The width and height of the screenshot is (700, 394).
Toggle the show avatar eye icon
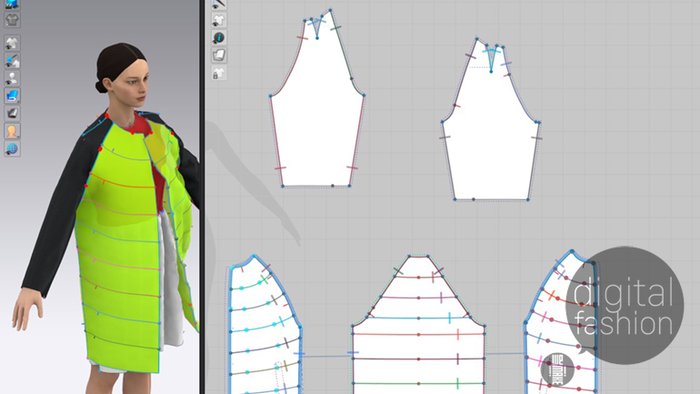point(12,79)
